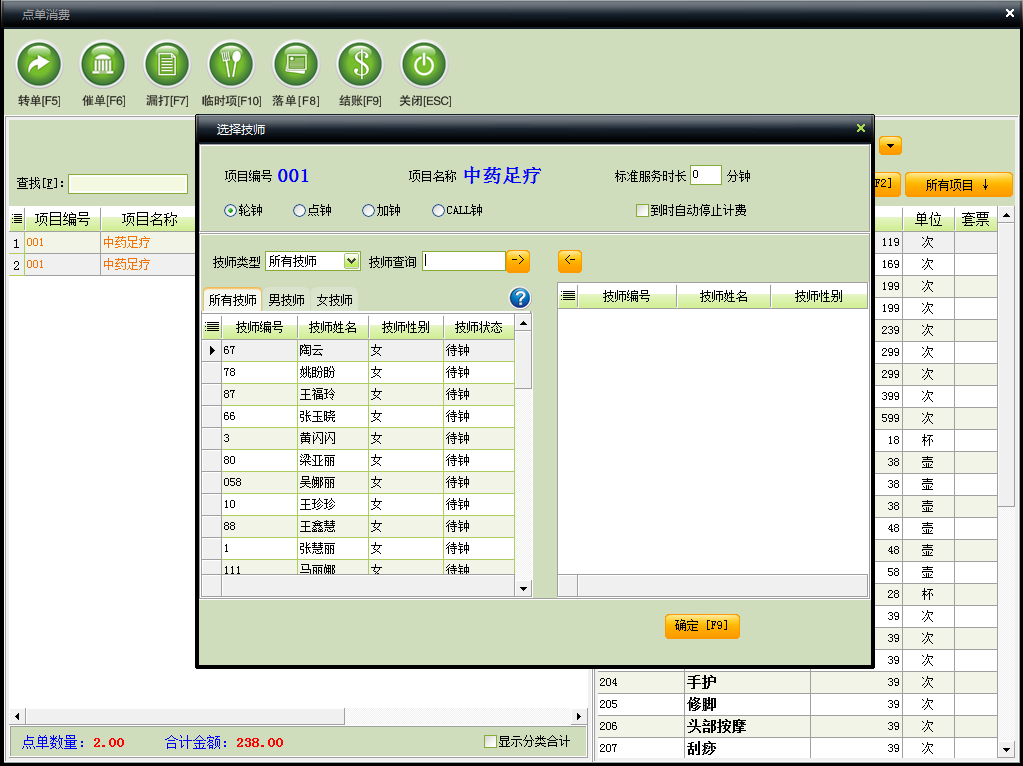Click the 关闭[ESC] power icon

click(424, 65)
